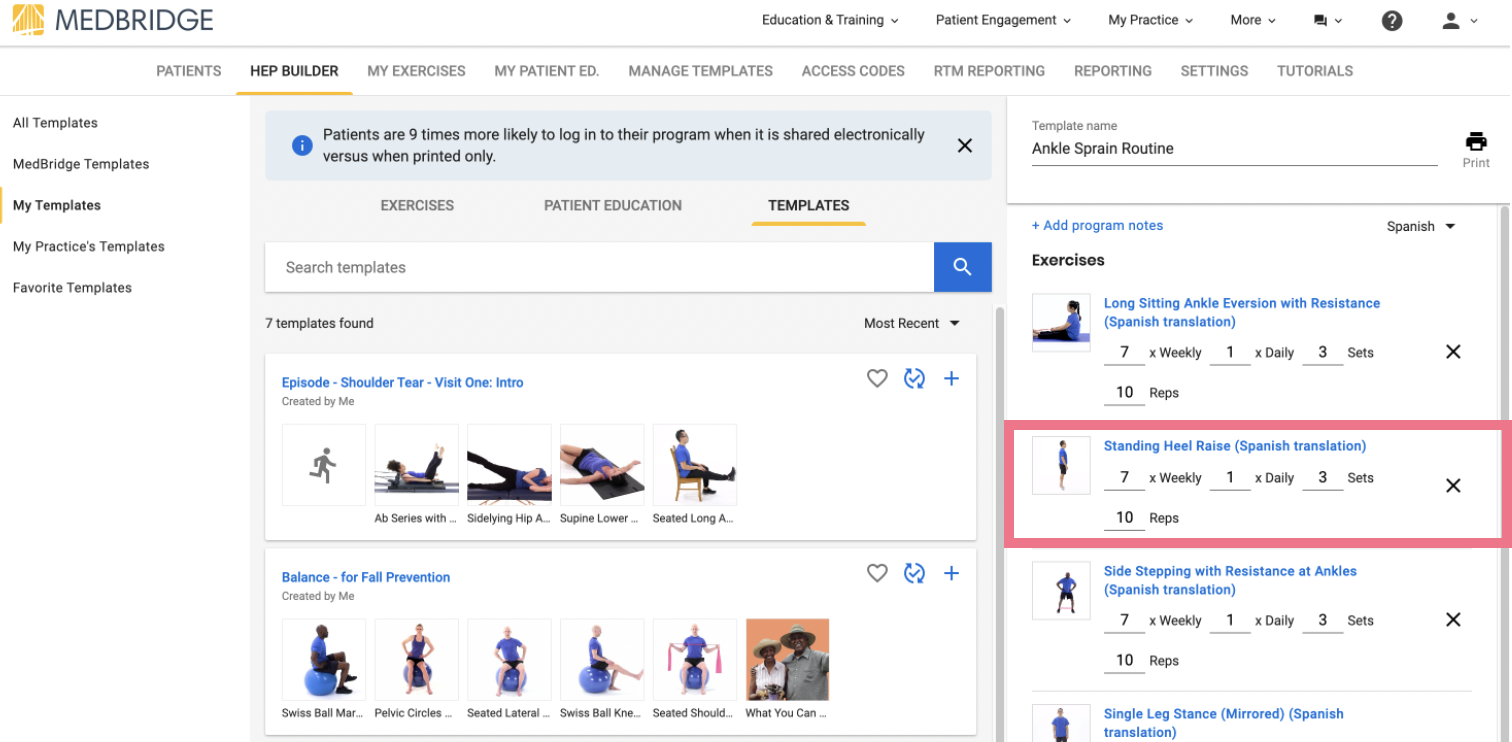
Task: Switch to the EXERCISES tab
Action: coord(417,205)
